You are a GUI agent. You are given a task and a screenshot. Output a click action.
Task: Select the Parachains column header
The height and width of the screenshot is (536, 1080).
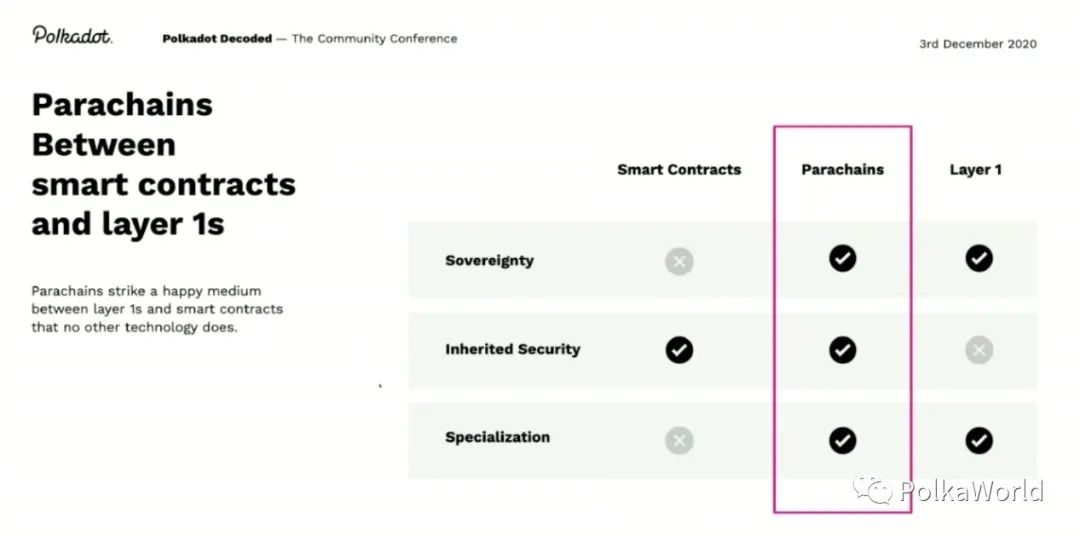[x=842, y=170]
